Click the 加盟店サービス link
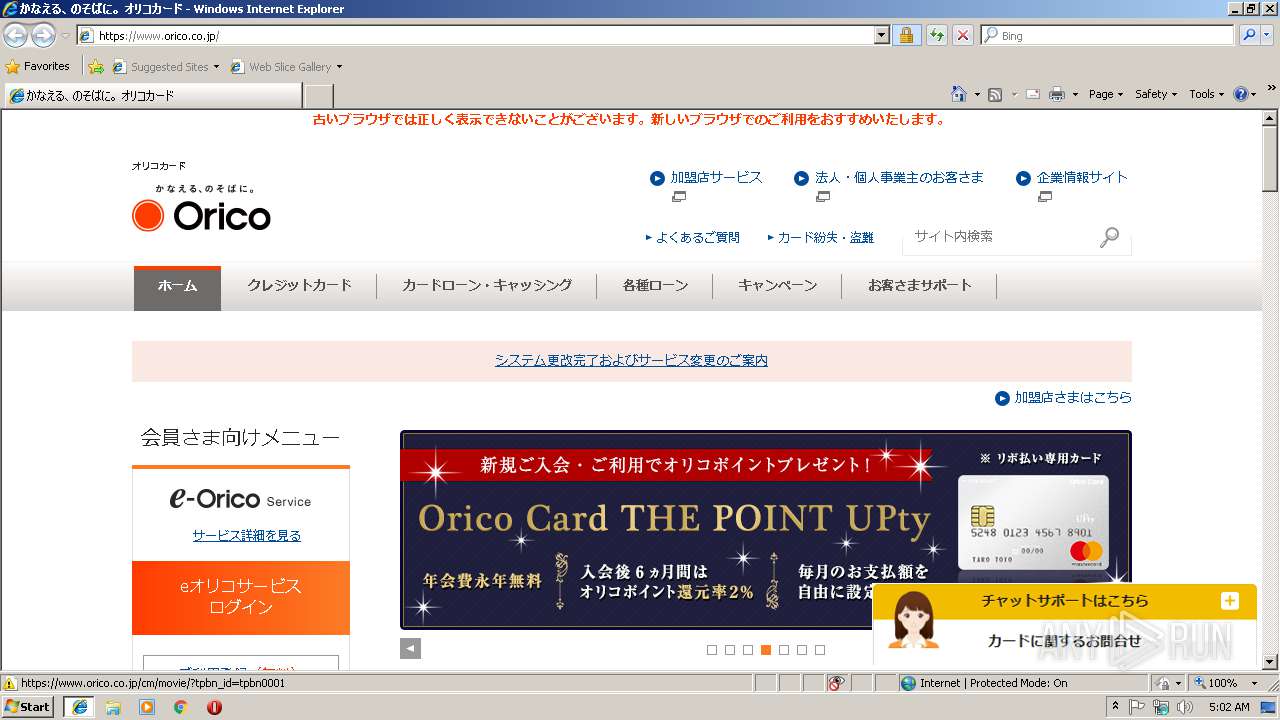The width and height of the screenshot is (1280, 720). click(716, 177)
